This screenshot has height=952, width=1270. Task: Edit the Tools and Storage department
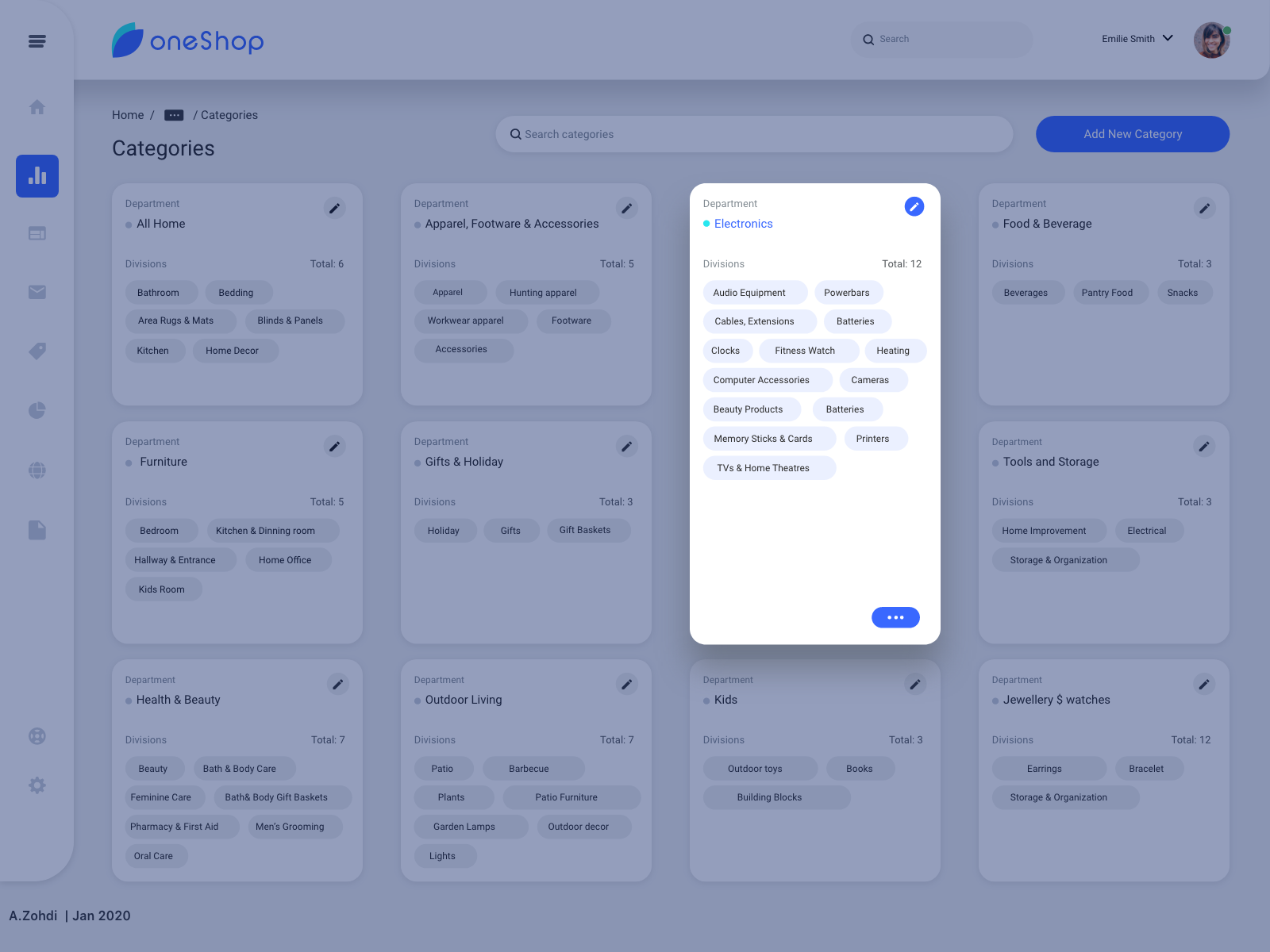pos(1204,446)
